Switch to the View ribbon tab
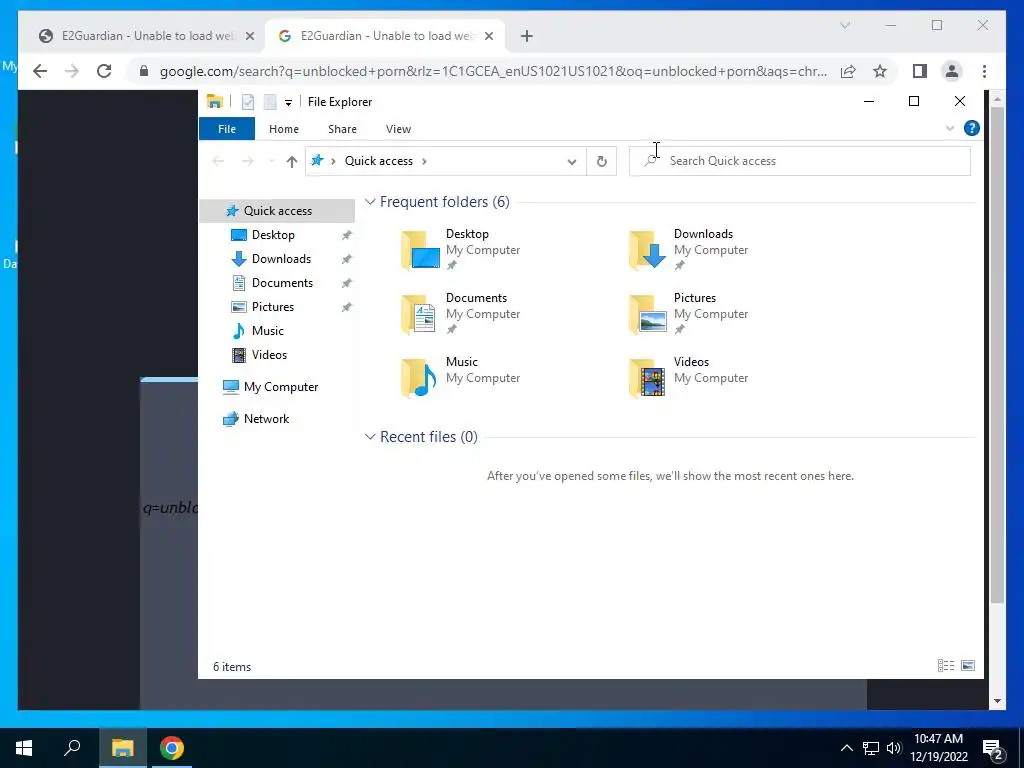 pyautogui.click(x=398, y=129)
